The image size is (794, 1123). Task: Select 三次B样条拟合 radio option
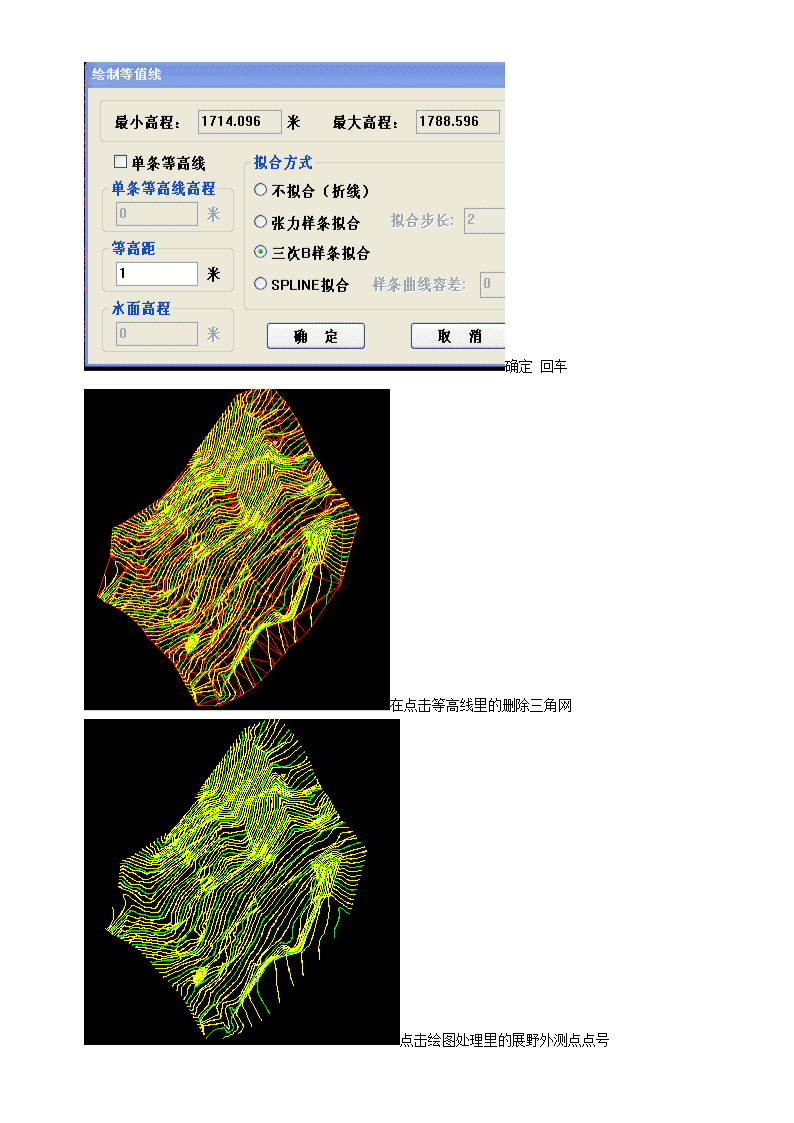coord(261,252)
